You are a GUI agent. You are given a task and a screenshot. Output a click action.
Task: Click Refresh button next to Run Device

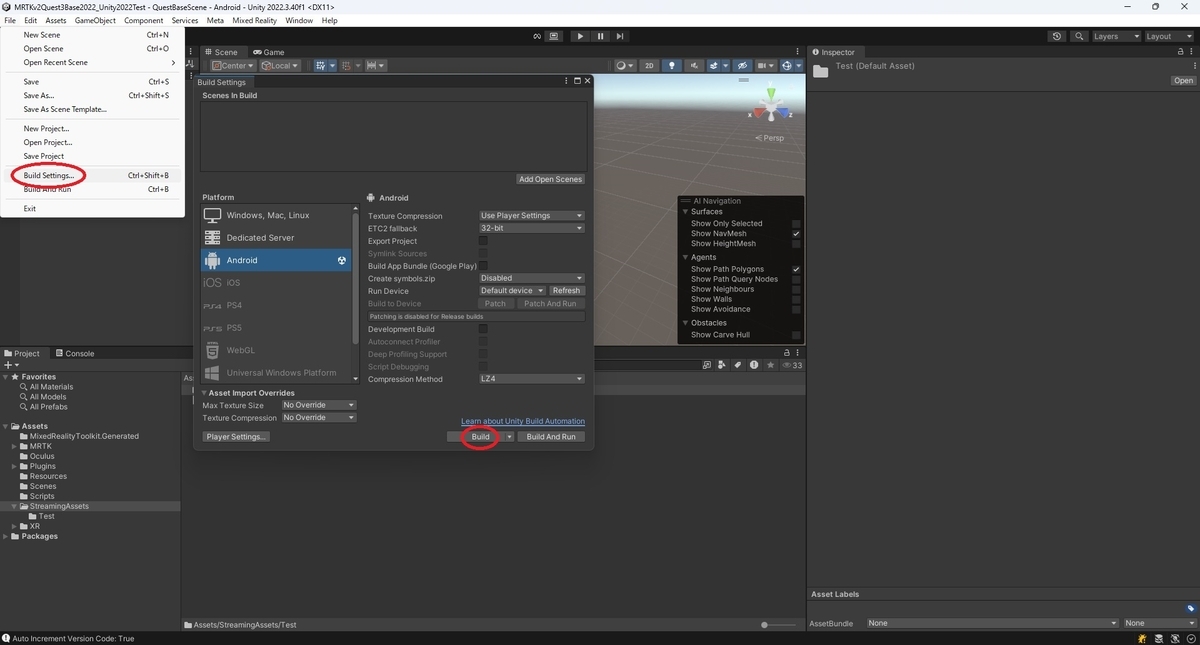[567, 291]
